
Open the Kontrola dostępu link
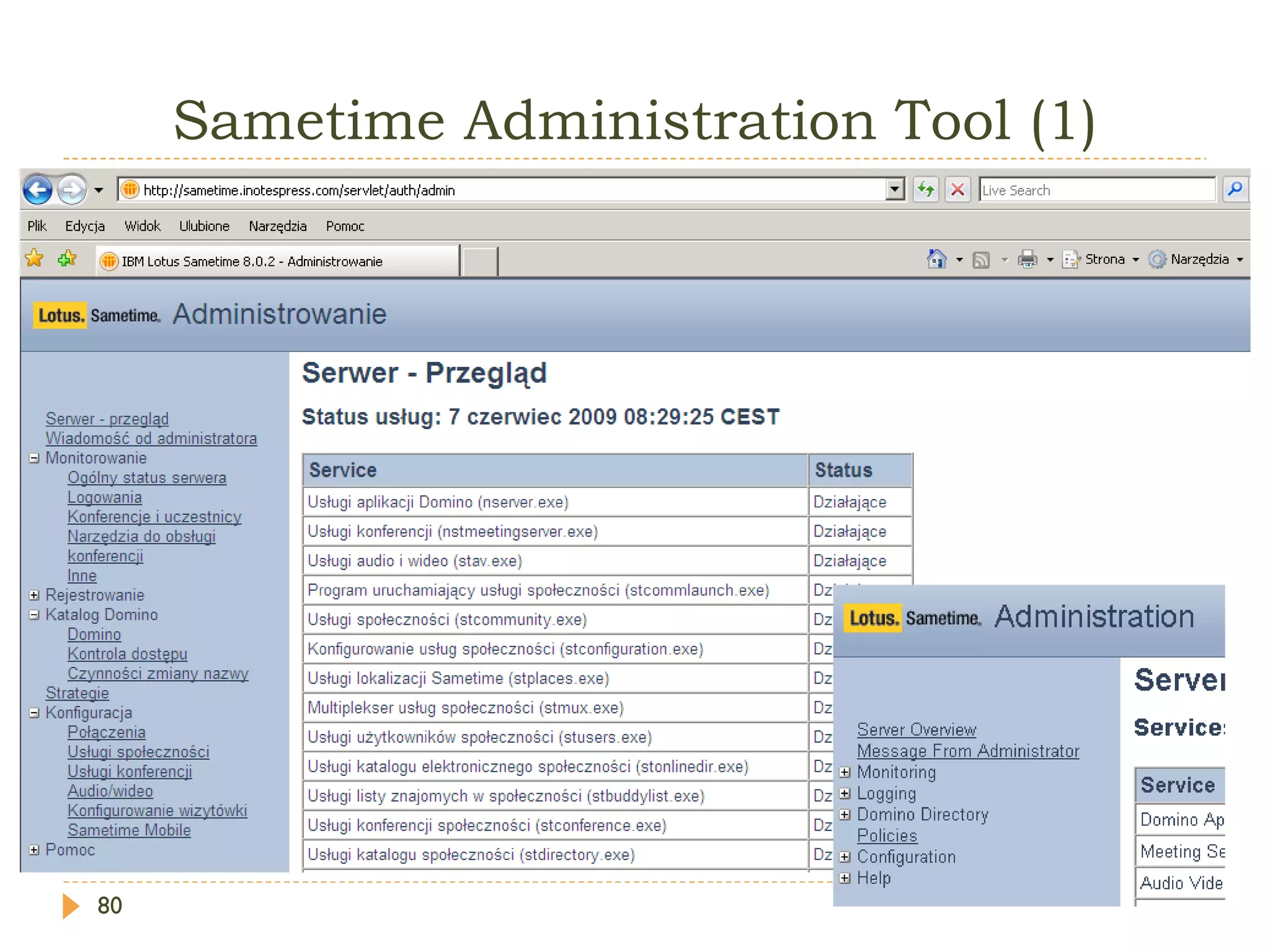127,654
